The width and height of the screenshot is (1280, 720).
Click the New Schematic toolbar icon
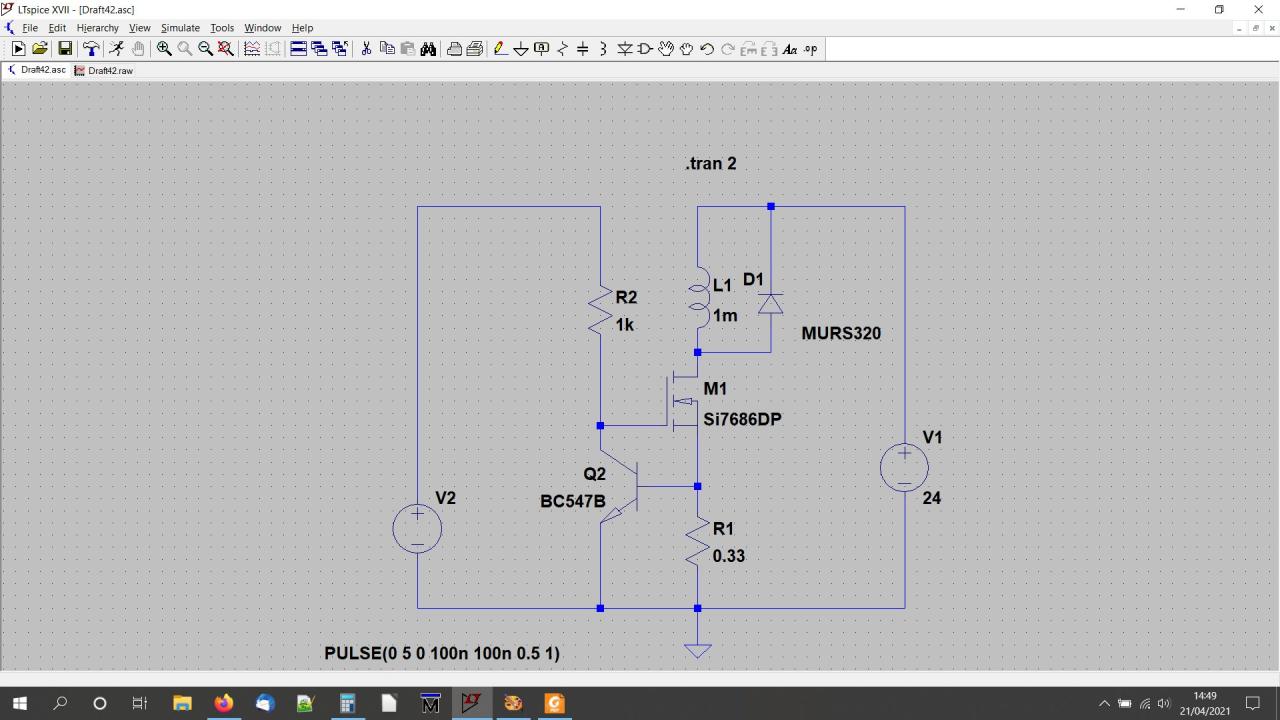point(18,49)
